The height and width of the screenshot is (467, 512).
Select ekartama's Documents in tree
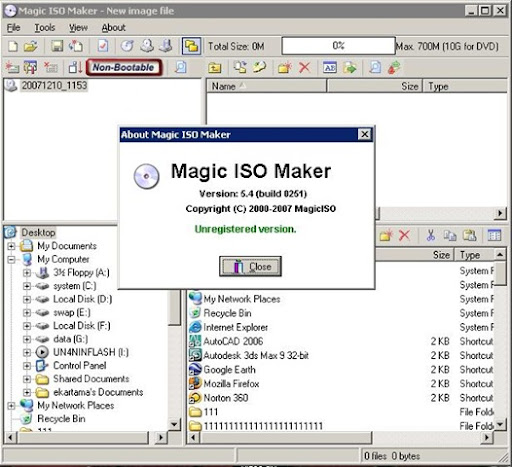coord(98,392)
